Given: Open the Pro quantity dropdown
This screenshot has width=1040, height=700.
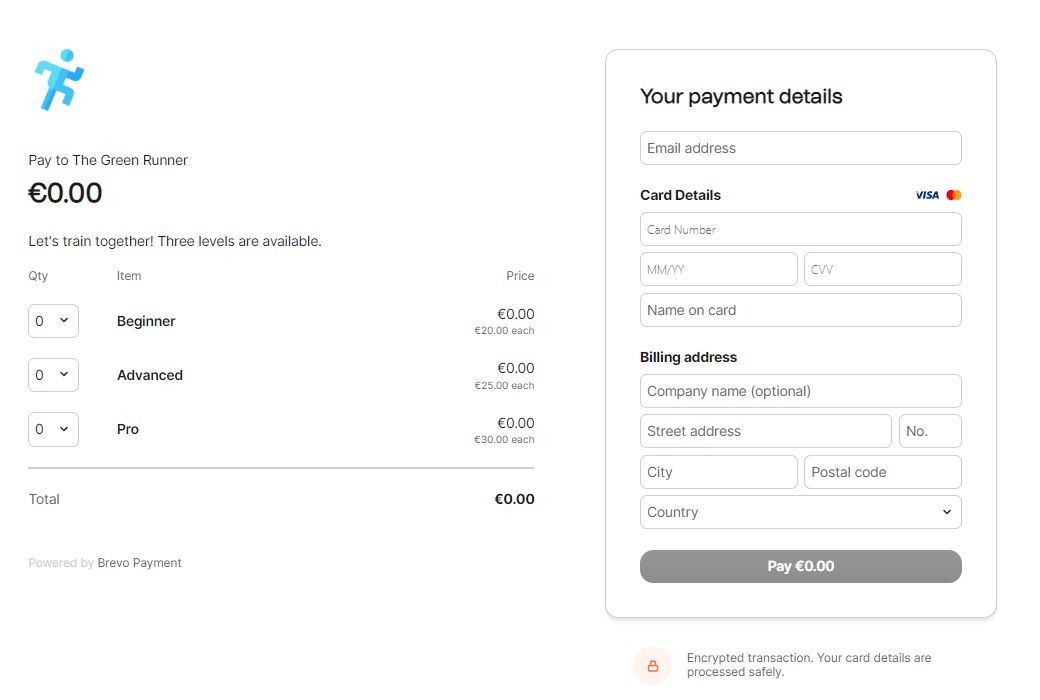Looking at the screenshot, I should [53, 429].
